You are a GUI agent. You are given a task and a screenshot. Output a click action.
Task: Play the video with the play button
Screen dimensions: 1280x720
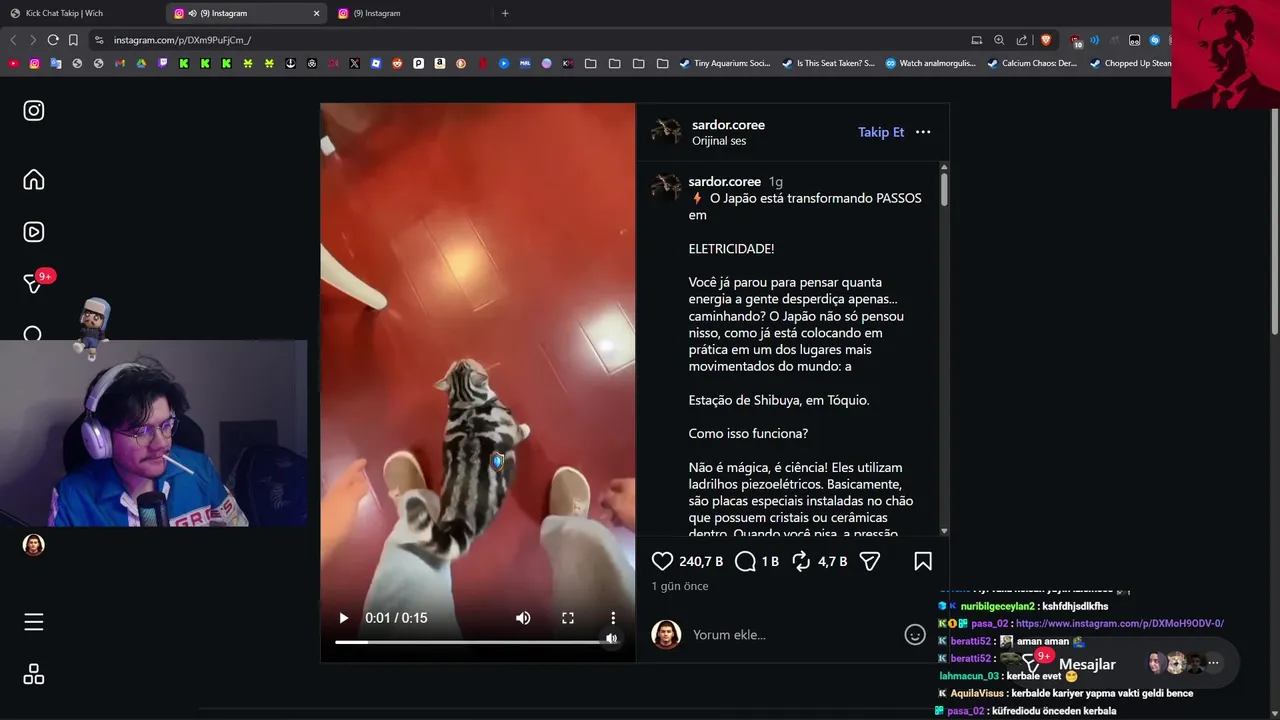coord(344,618)
